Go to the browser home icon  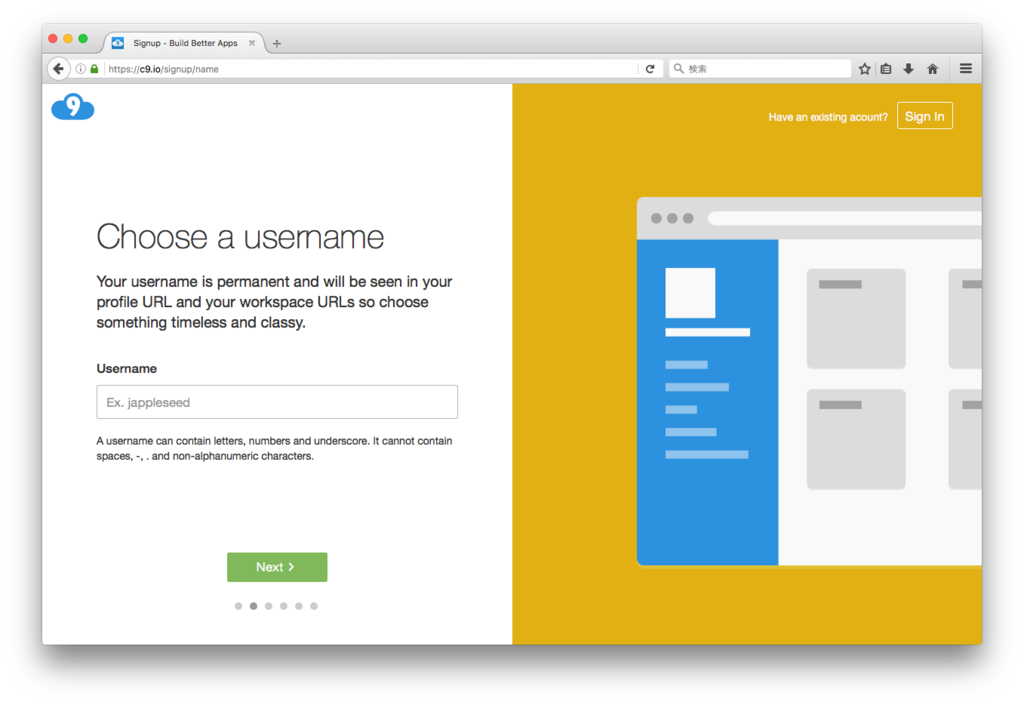[933, 69]
